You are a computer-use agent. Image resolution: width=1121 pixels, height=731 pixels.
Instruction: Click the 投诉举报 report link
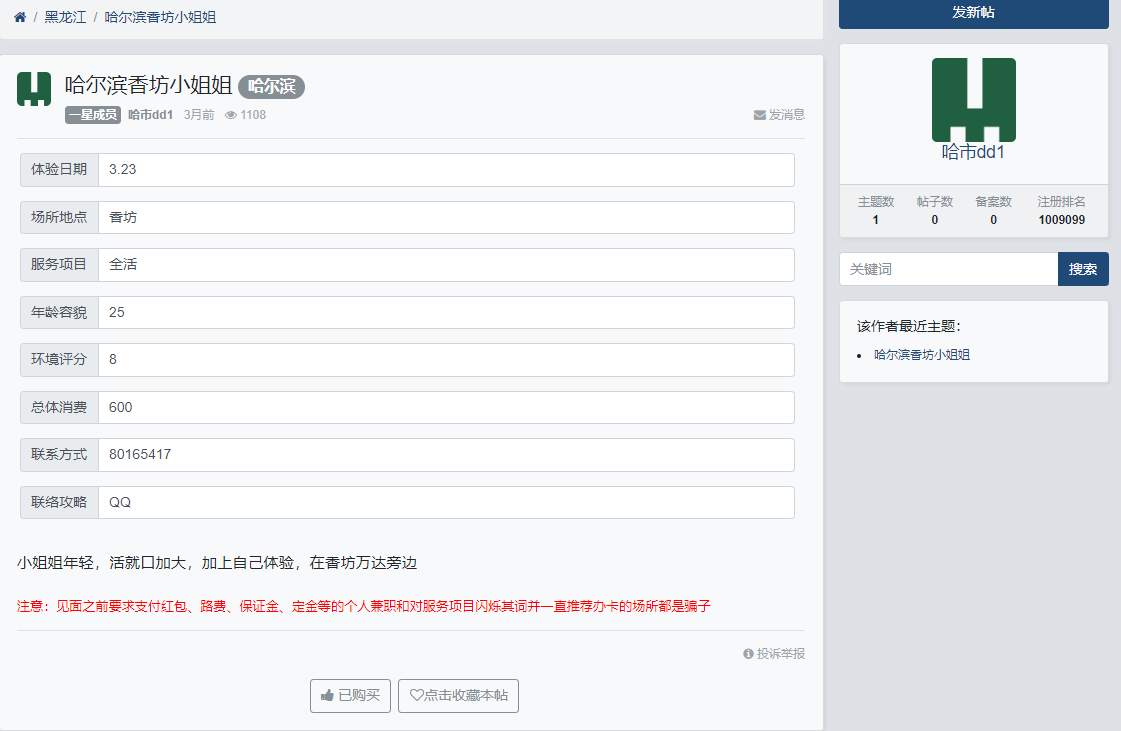coord(780,653)
